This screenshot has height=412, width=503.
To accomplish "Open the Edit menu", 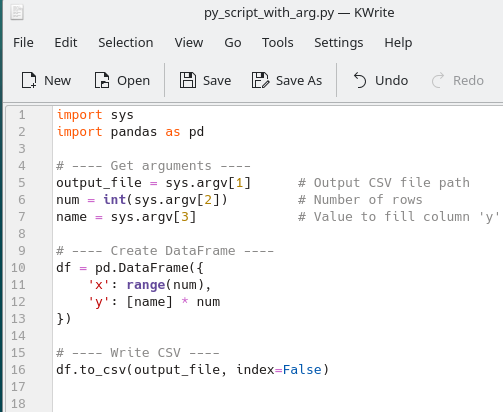I will [x=66, y=43].
